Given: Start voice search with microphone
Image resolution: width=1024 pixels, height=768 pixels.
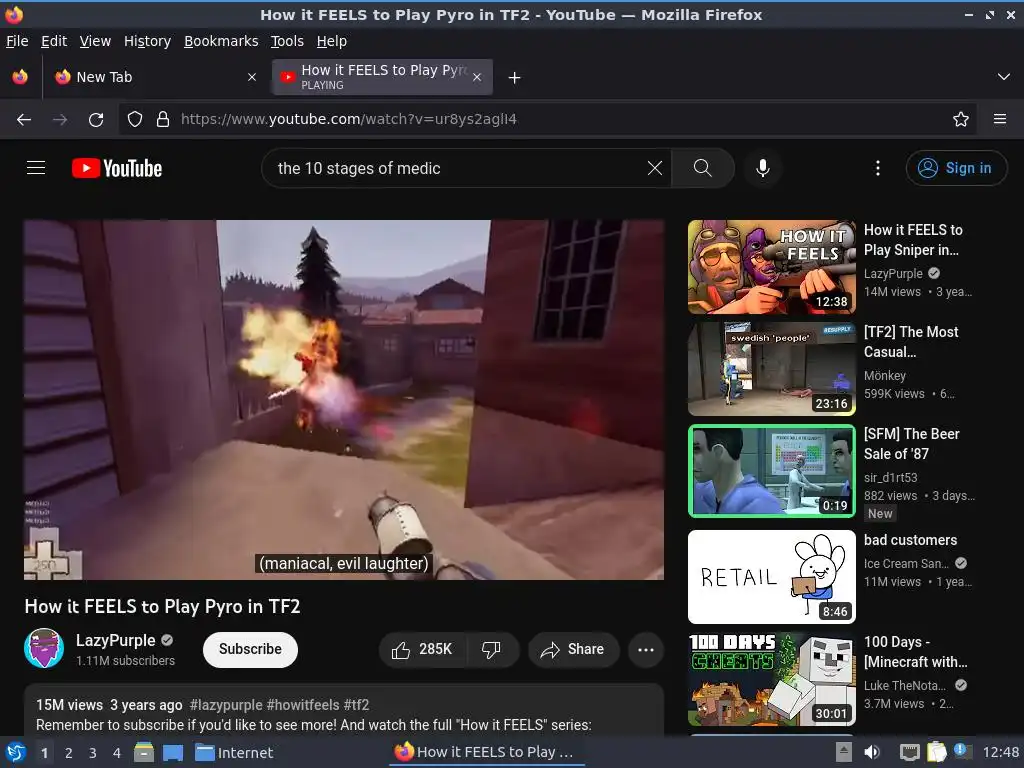Looking at the screenshot, I should pos(762,168).
